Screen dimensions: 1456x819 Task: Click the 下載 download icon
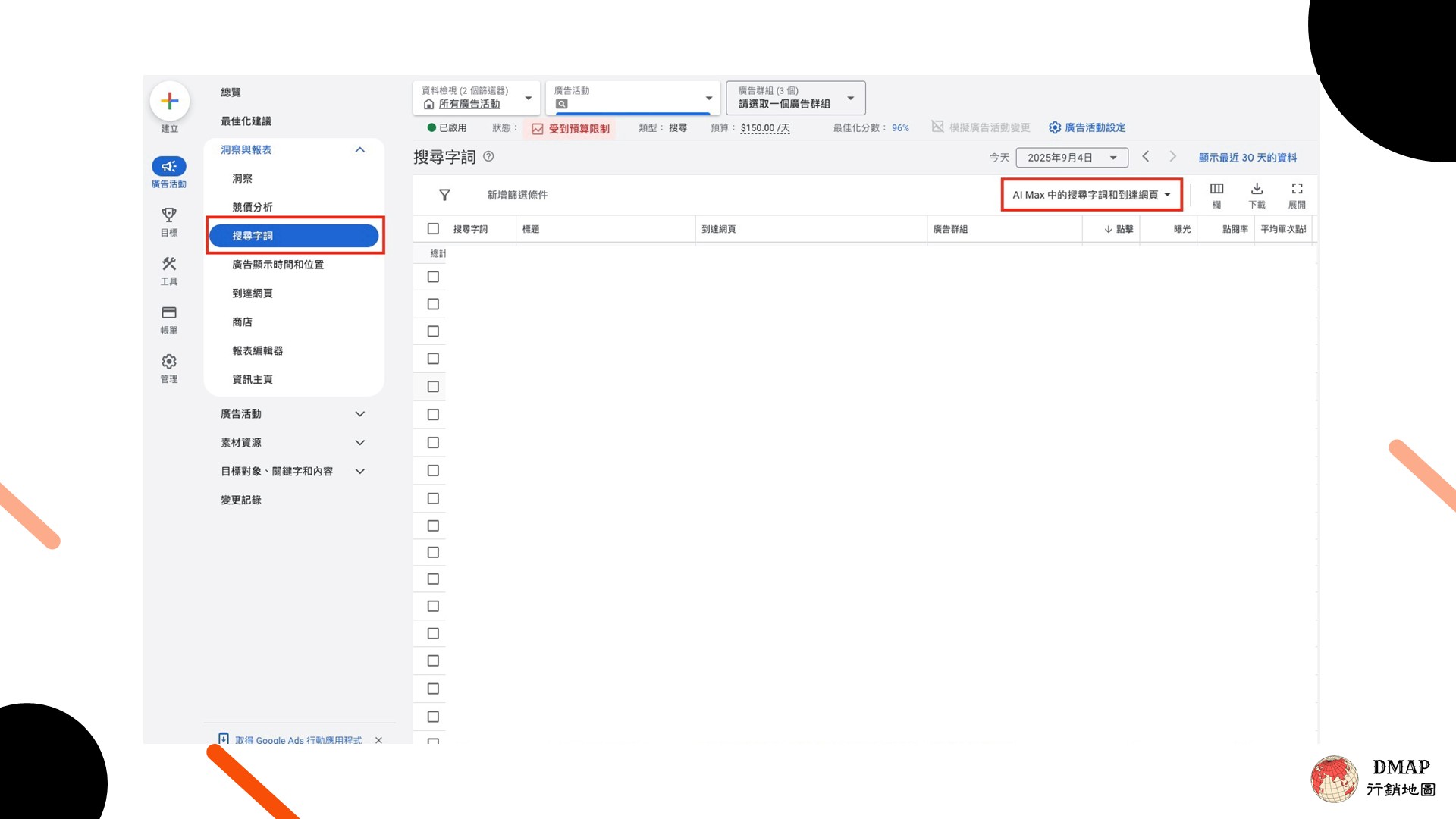[x=1257, y=189]
